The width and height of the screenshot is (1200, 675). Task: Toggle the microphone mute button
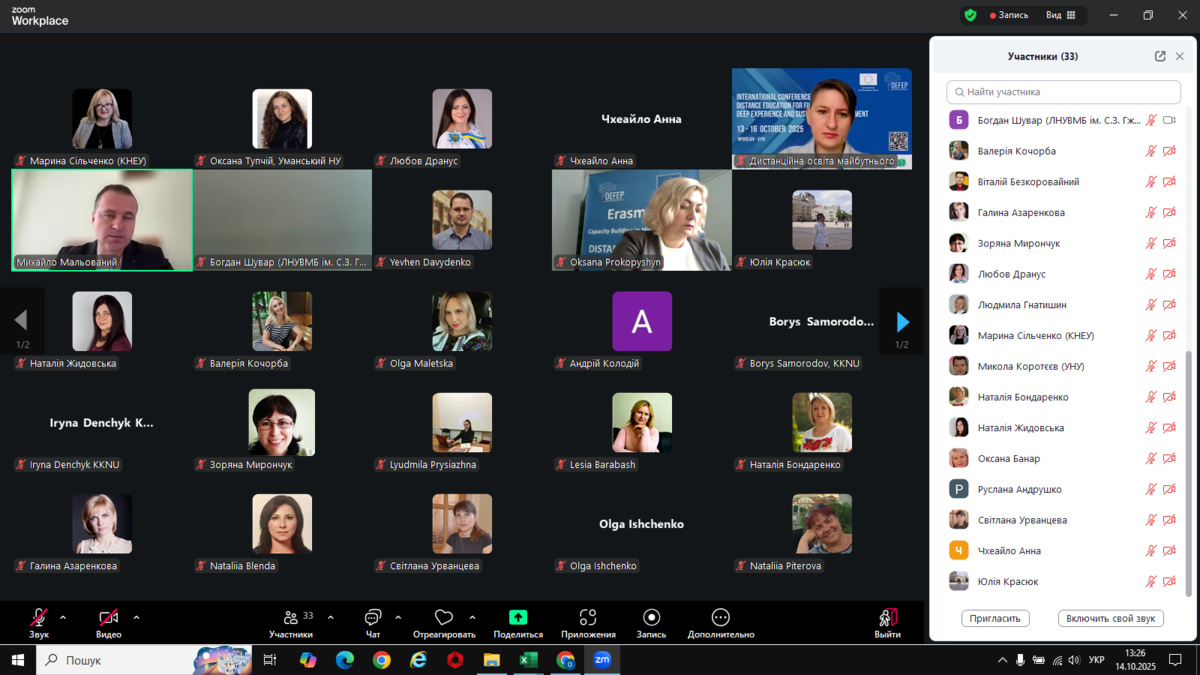[x=39, y=618]
